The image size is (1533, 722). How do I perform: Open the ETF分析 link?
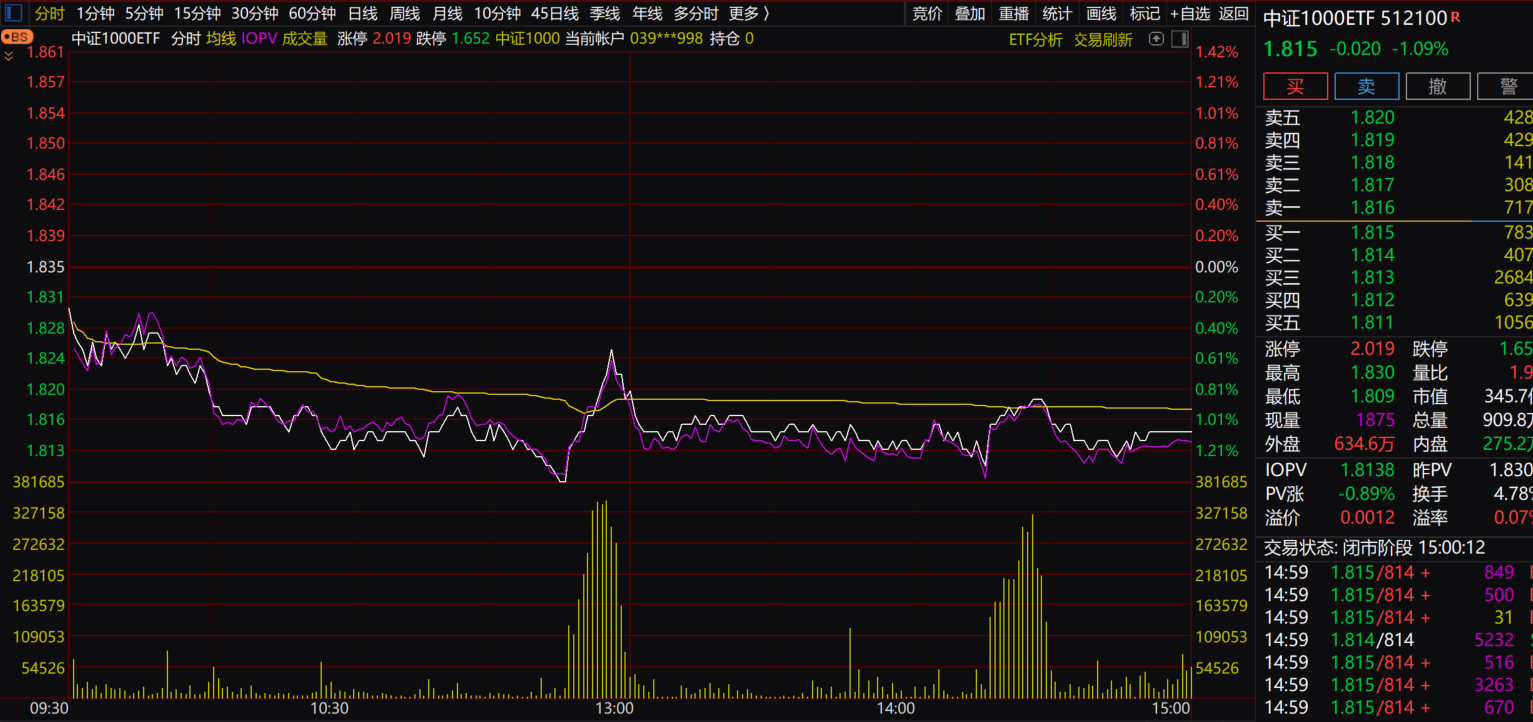click(1035, 39)
